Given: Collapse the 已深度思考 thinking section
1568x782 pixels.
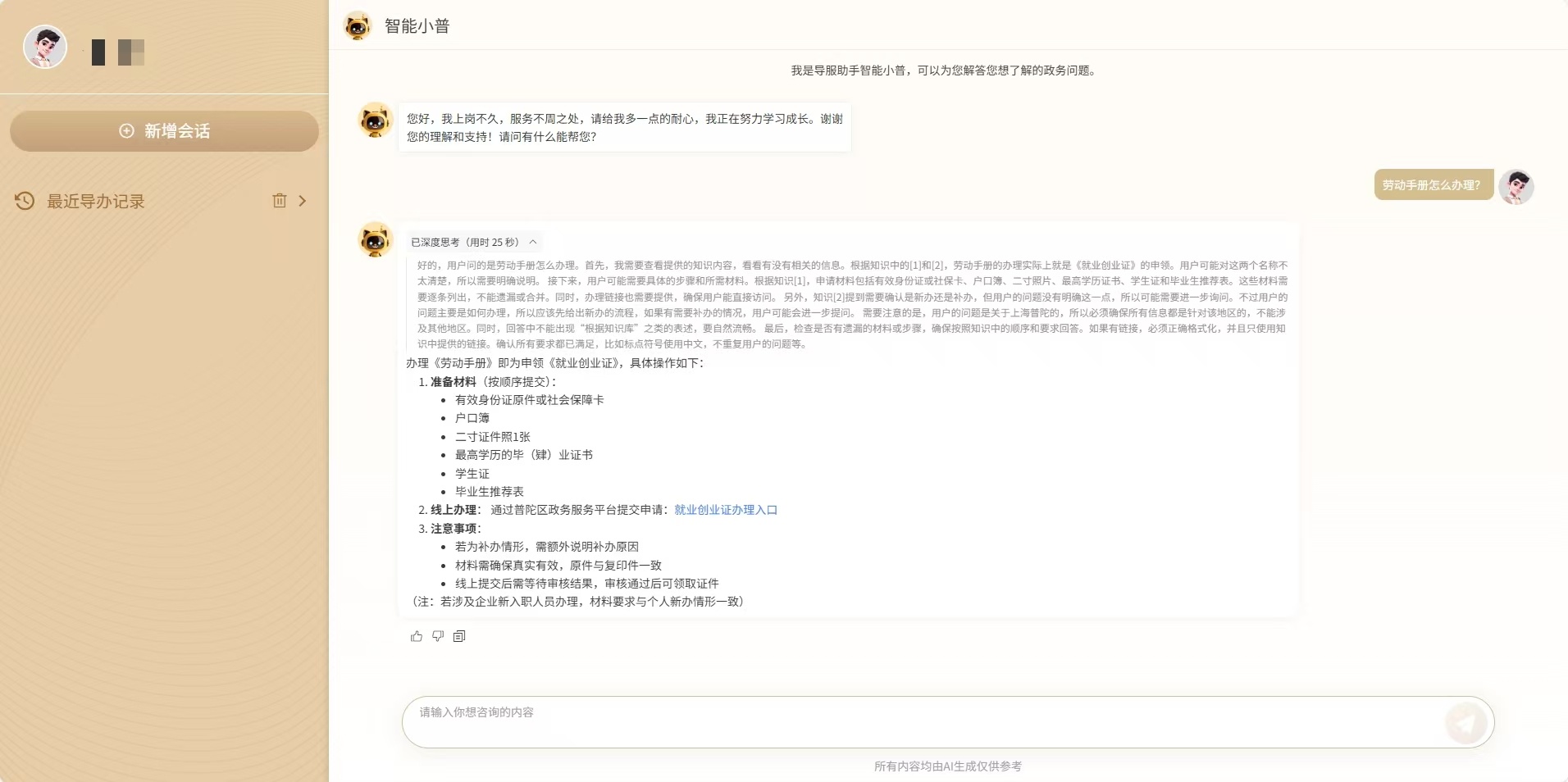Looking at the screenshot, I should (x=533, y=243).
